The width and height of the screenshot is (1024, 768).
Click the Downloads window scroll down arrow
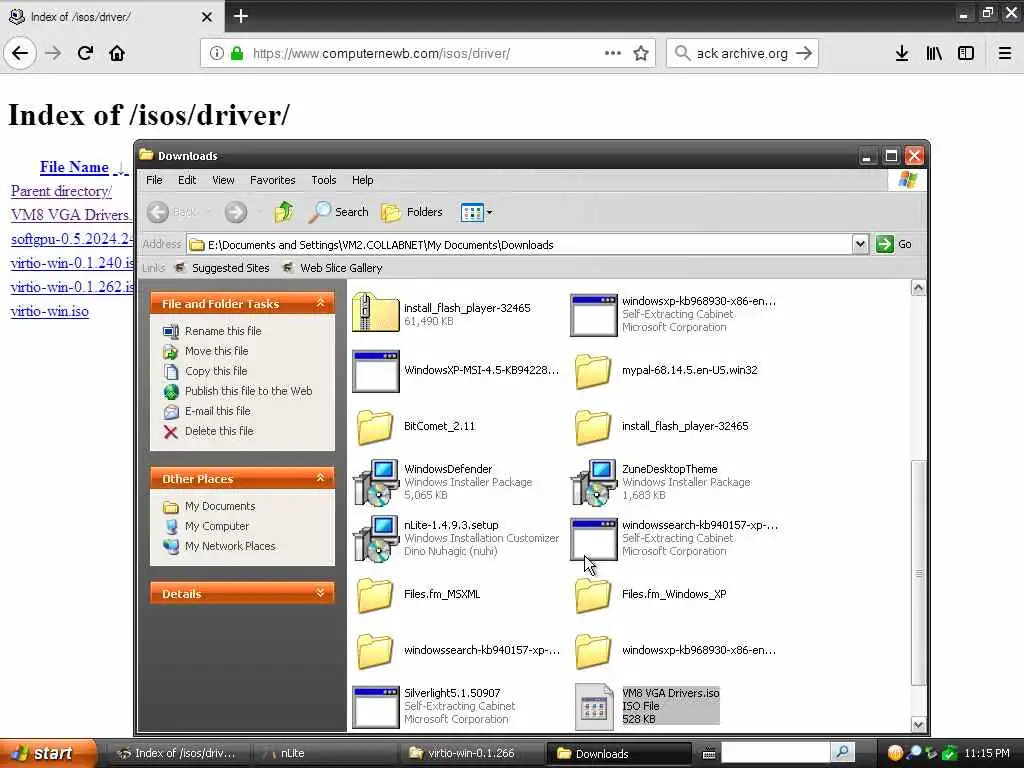[918, 724]
